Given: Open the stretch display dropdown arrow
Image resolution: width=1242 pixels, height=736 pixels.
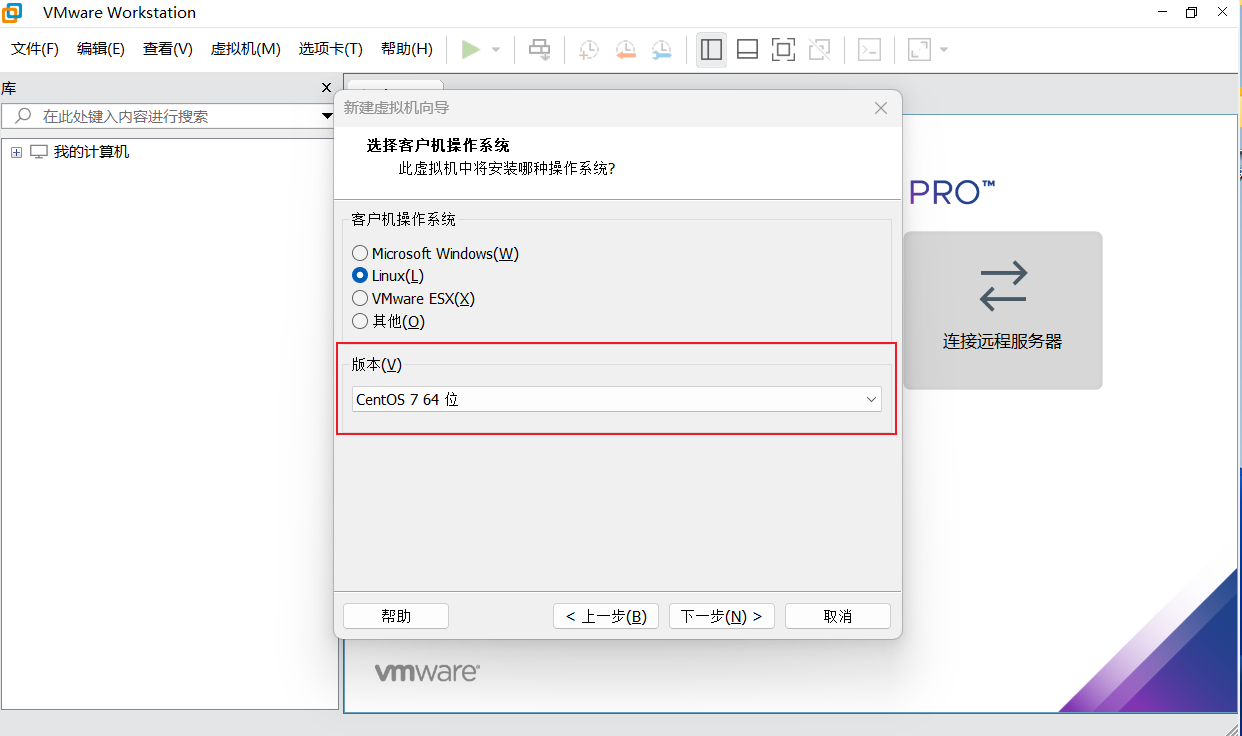Looking at the screenshot, I should (944, 50).
